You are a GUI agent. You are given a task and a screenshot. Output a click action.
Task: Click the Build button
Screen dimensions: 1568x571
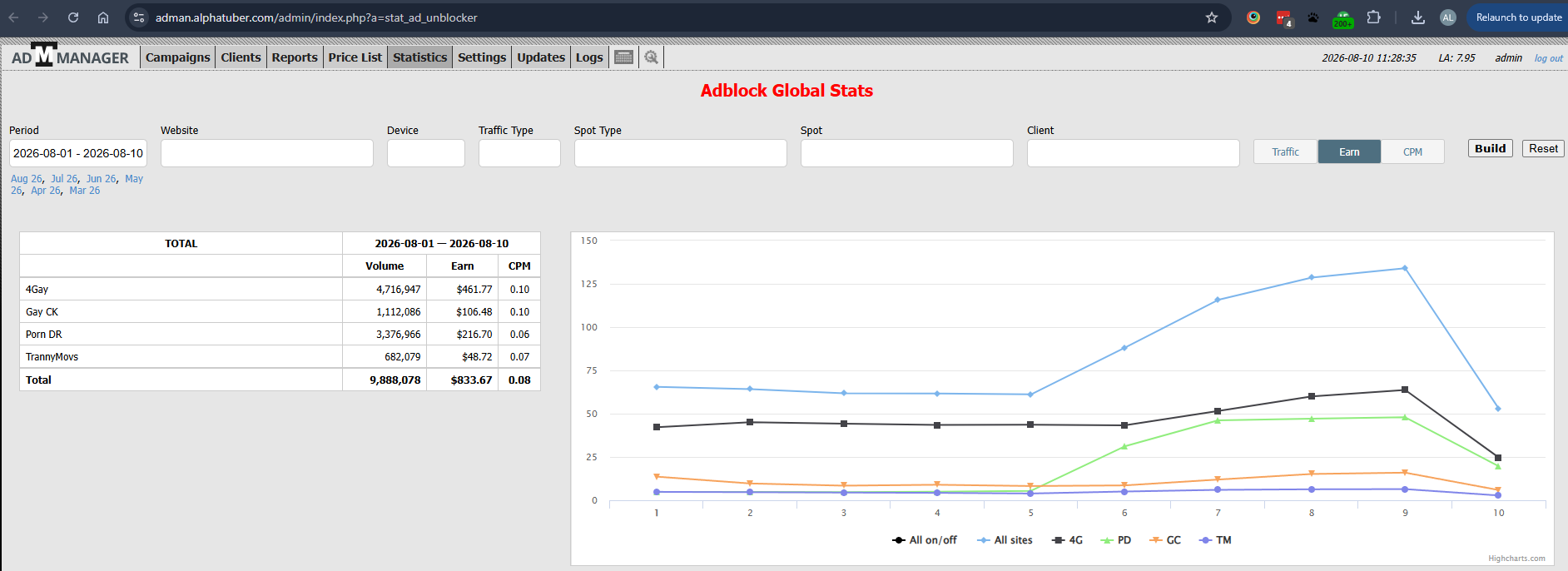tap(1491, 148)
